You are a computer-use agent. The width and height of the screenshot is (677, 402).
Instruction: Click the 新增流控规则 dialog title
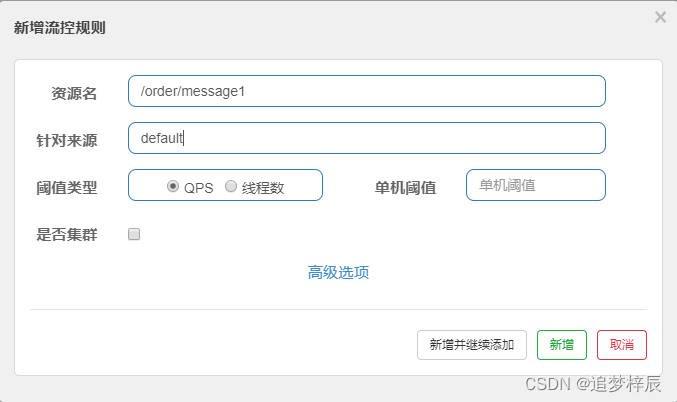click(60, 28)
